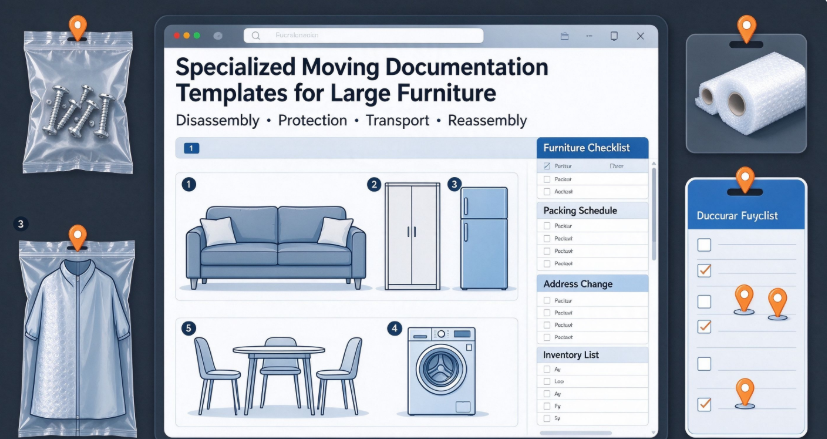This screenshot has height=439, width=827.
Task: Check the last checkbox under Address Change
Action: 547,337
